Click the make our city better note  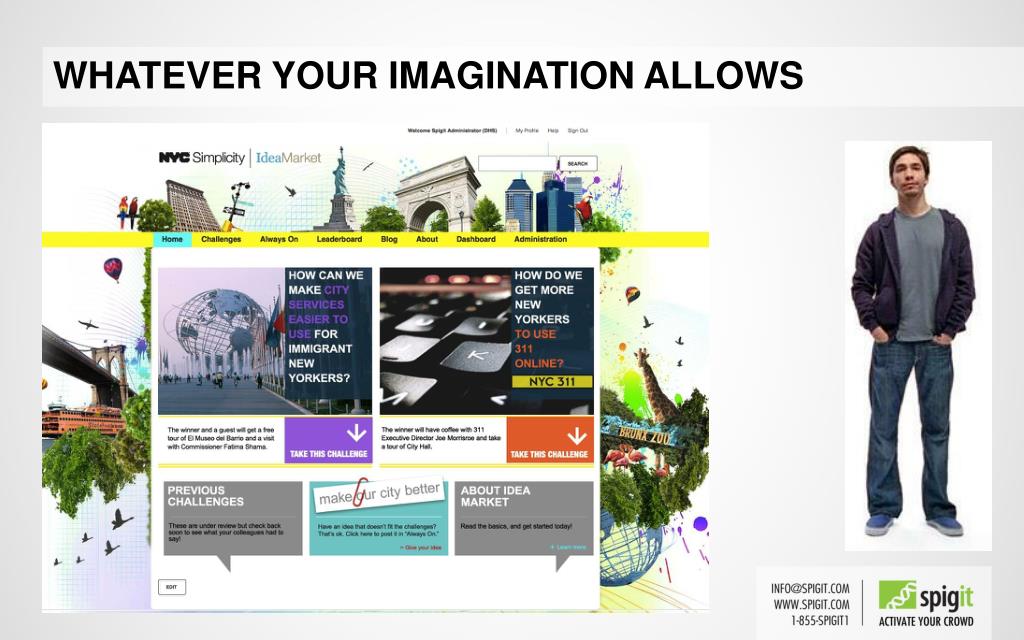(x=379, y=494)
